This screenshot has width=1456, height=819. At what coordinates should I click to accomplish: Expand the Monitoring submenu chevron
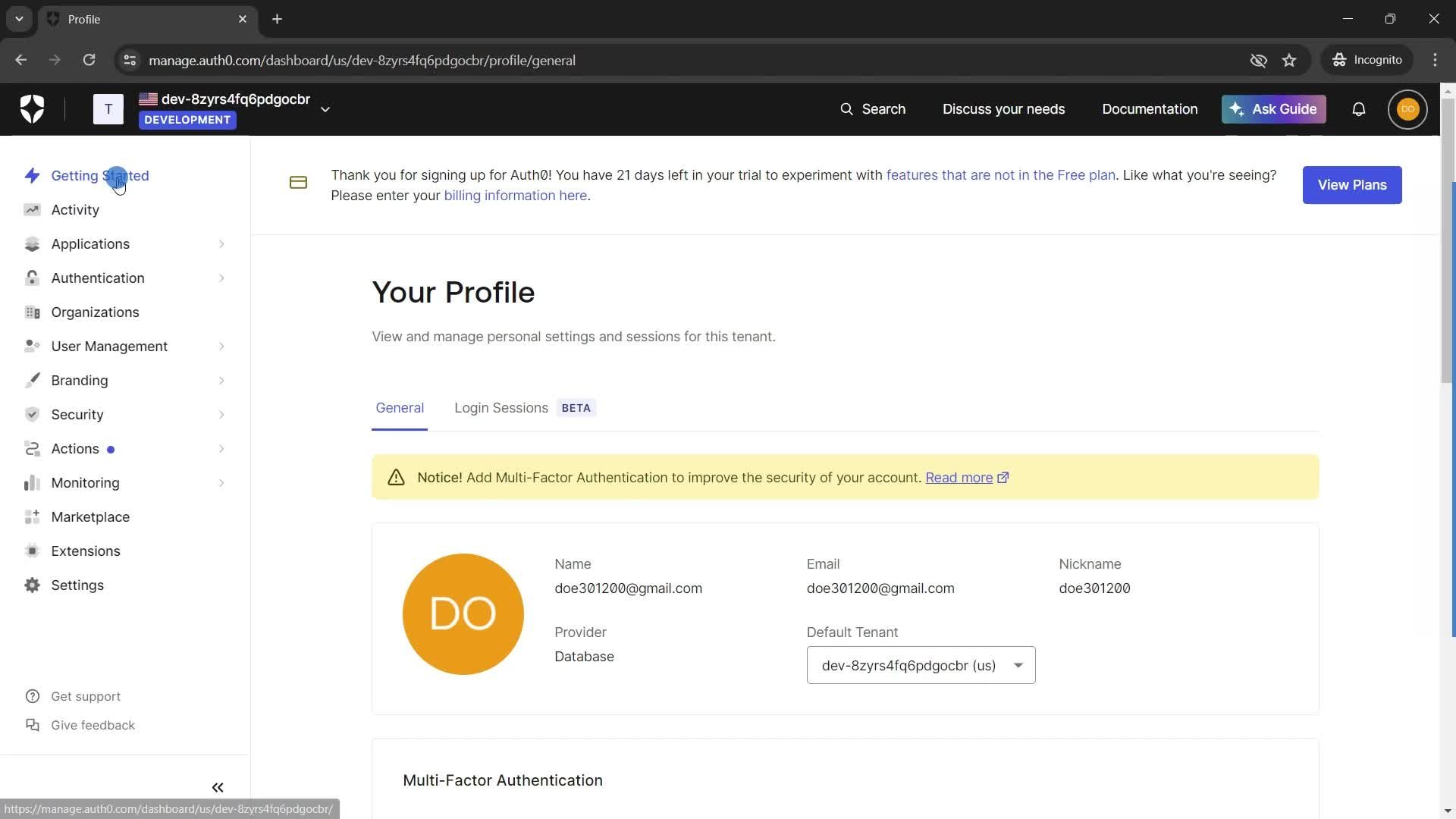pos(221,483)
